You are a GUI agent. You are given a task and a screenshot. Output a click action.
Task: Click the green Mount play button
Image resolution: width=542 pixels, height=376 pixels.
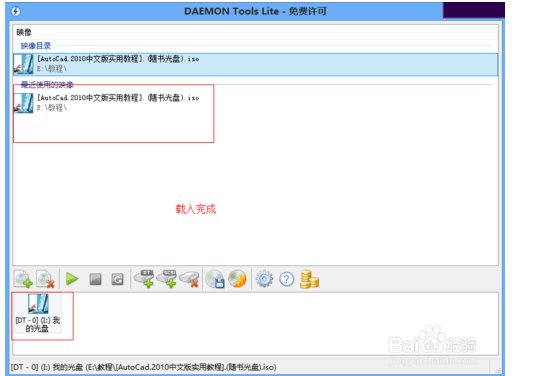[72, 279]
